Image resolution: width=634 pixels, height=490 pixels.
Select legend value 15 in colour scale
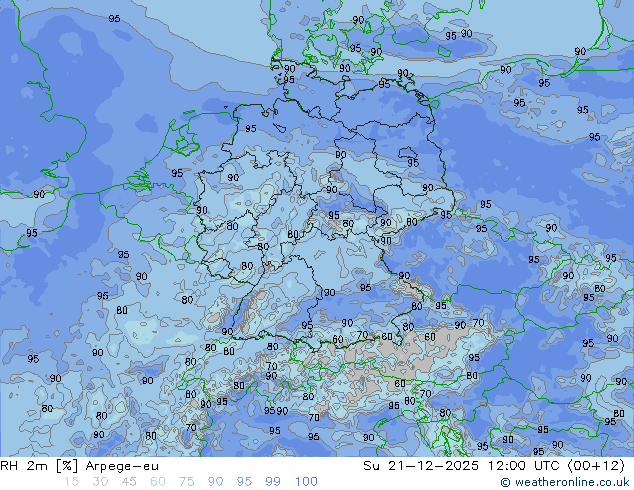click(x=71, y=482)
